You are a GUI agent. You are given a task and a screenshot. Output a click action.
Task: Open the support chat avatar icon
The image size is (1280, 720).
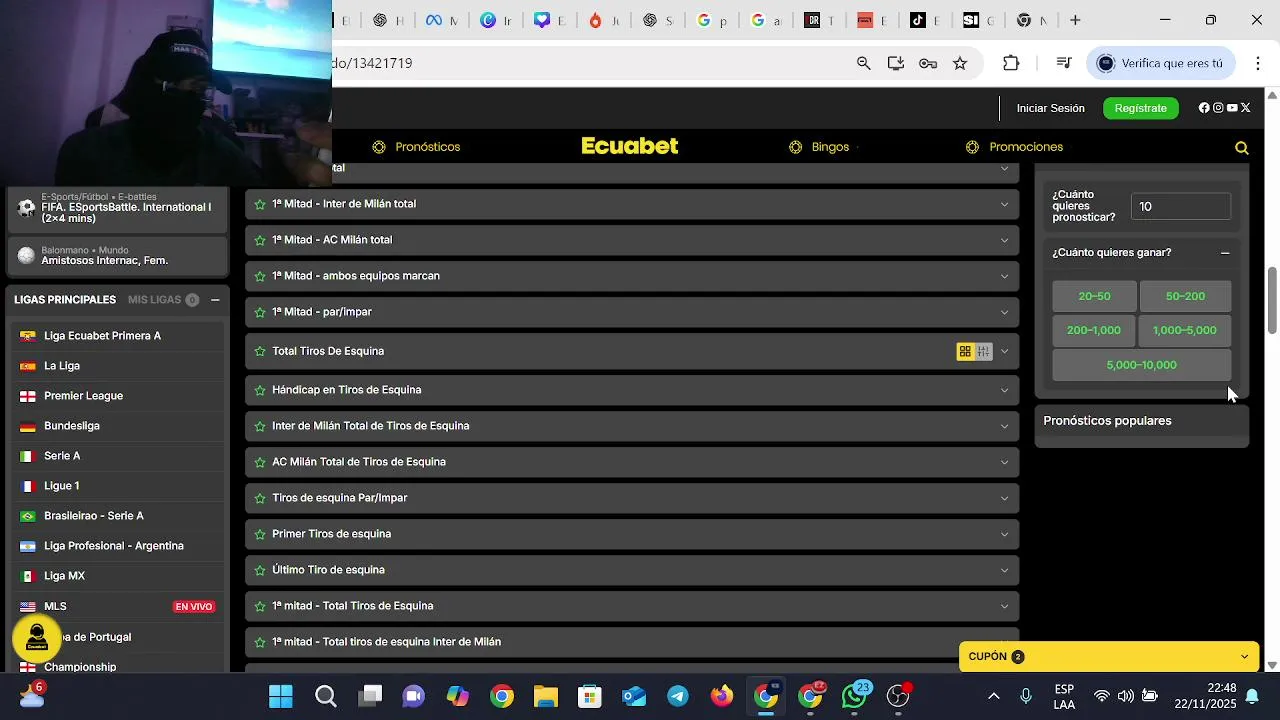point(37,638)
